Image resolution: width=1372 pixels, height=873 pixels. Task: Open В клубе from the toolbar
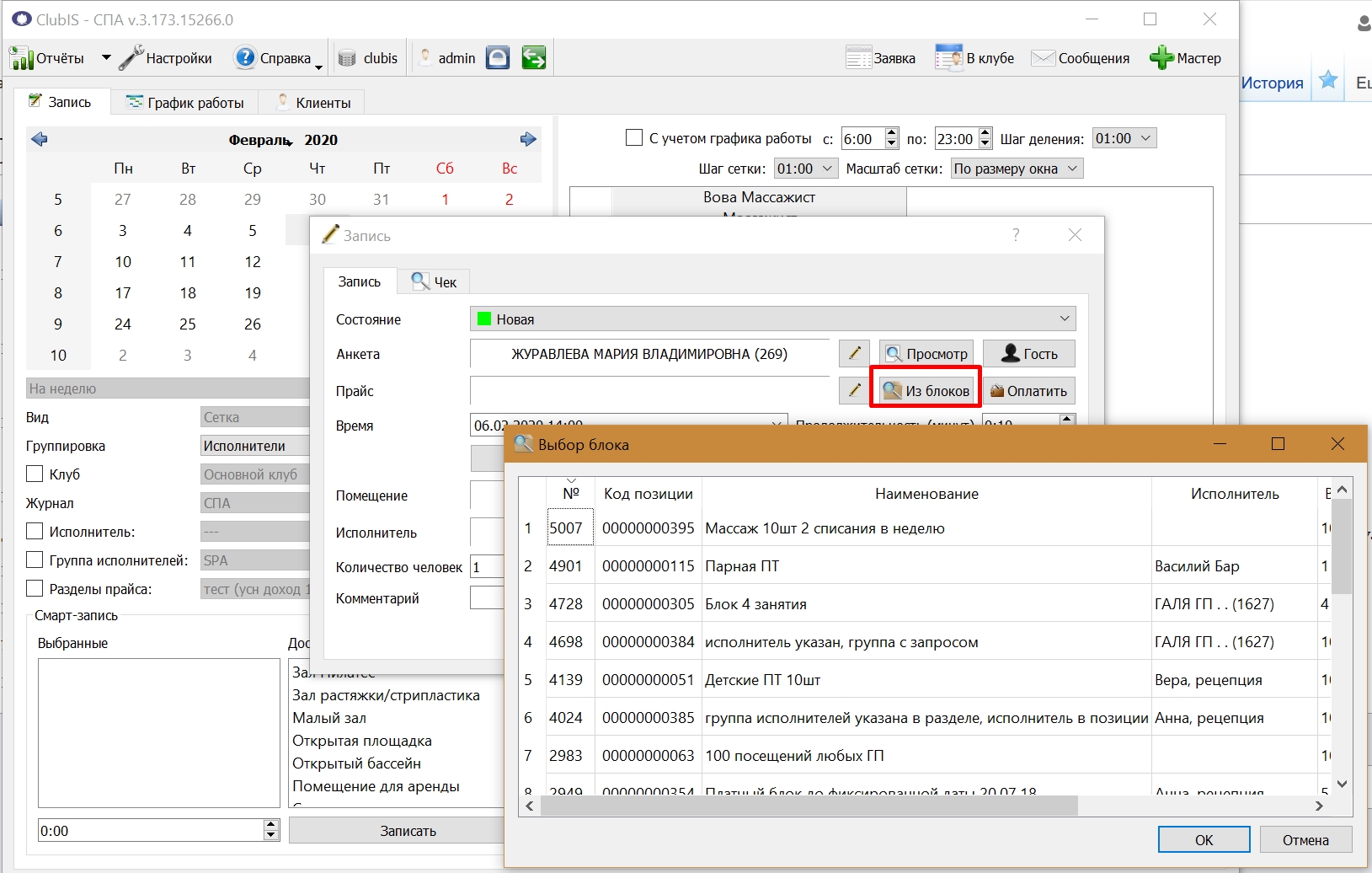point(974,58)
